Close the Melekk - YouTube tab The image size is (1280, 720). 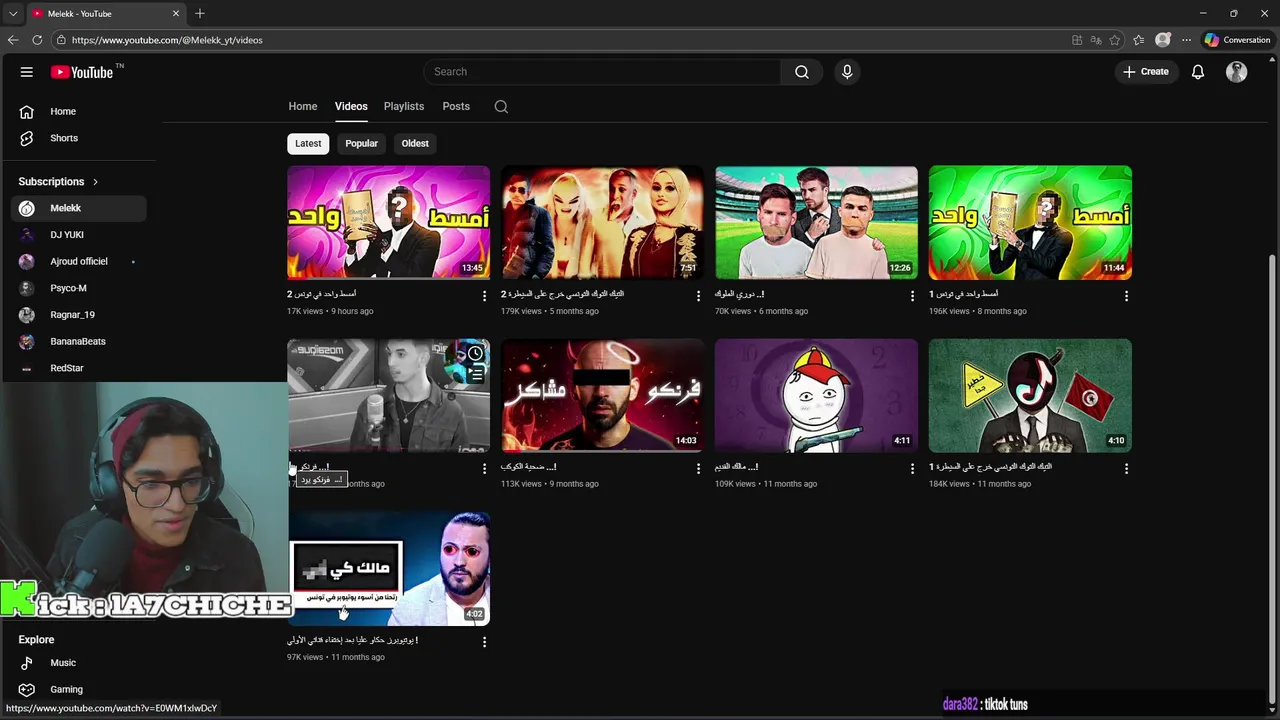[176, 14]
